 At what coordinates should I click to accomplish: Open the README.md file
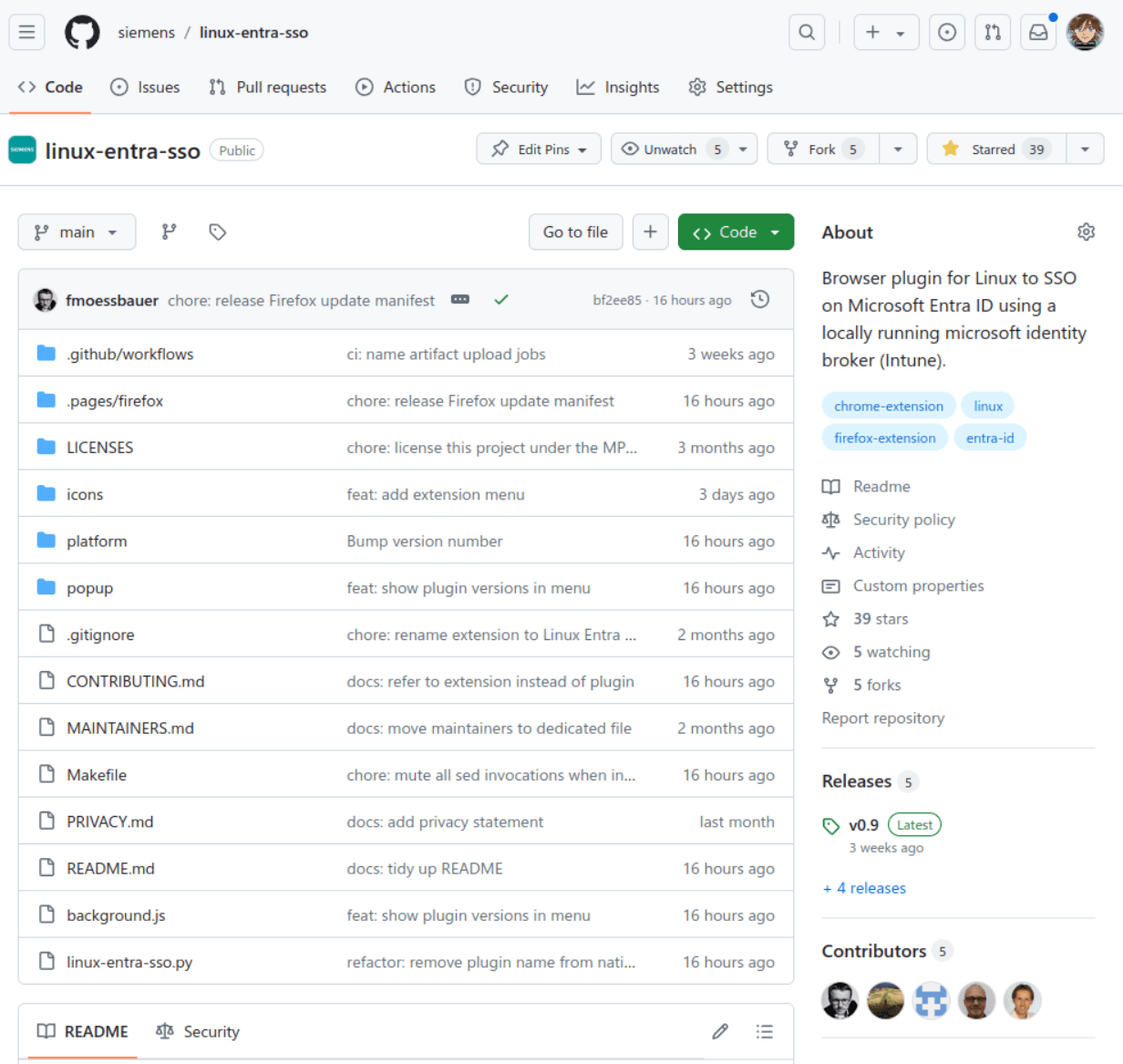pos(110,869)
